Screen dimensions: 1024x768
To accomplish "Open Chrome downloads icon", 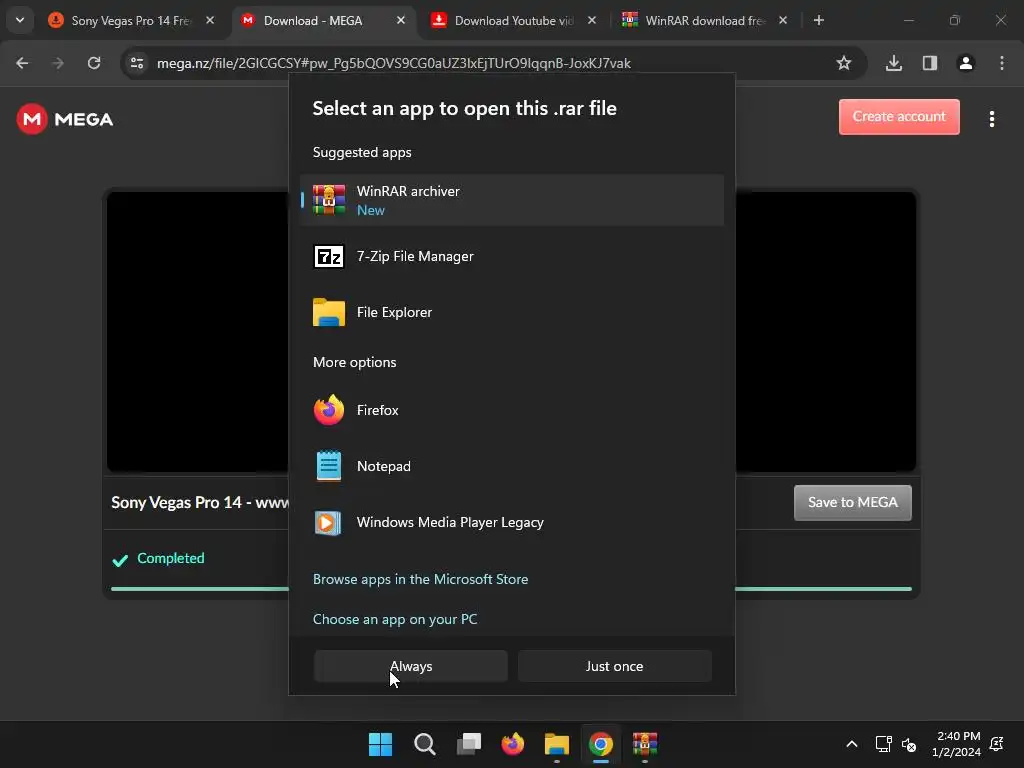I will pos(894,63).
